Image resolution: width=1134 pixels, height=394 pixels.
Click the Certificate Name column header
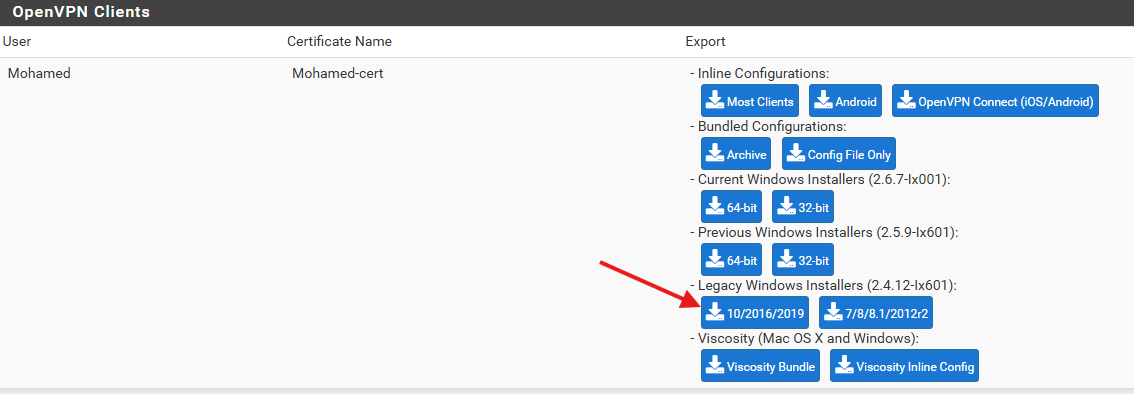tap(339, 41)
